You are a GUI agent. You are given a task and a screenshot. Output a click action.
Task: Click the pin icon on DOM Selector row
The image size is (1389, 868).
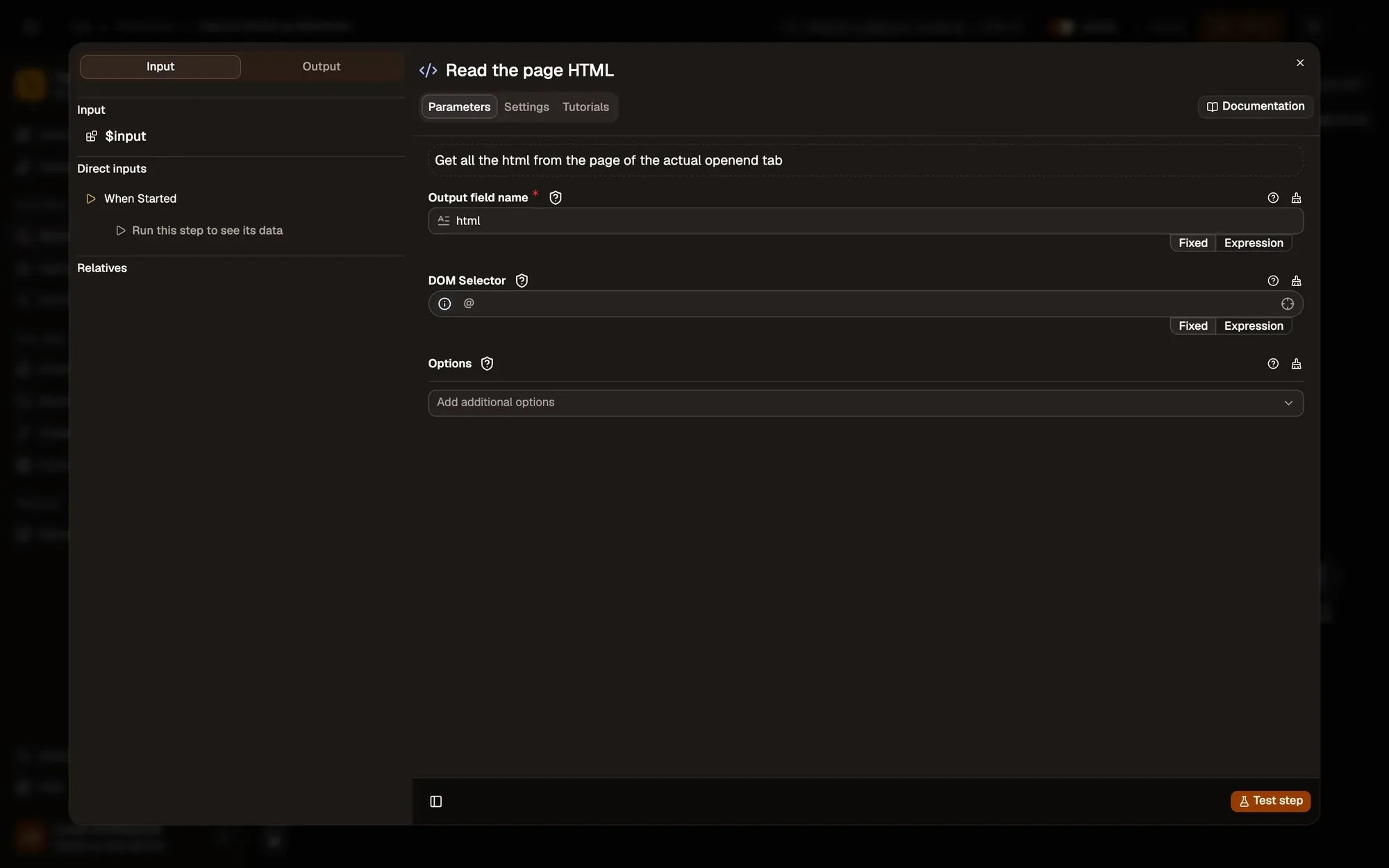[x=1296, y=281]
